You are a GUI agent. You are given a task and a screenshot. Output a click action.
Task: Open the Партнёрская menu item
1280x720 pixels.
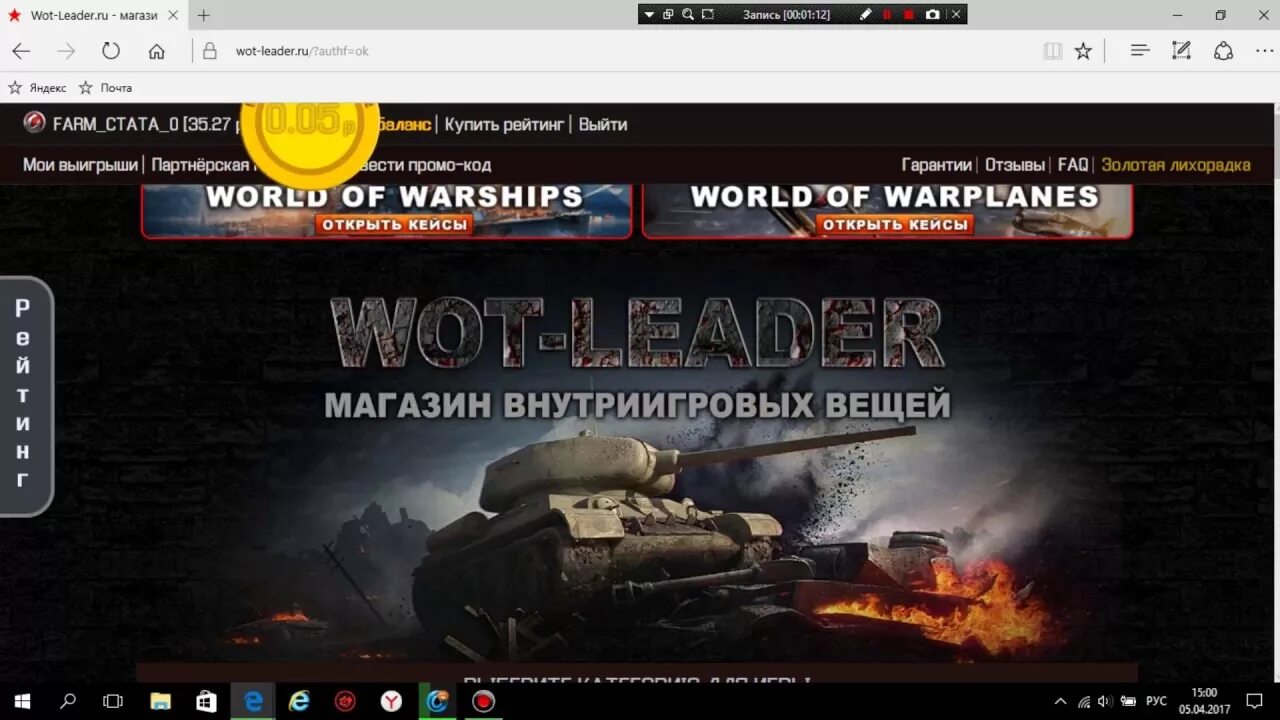[199, 165]
